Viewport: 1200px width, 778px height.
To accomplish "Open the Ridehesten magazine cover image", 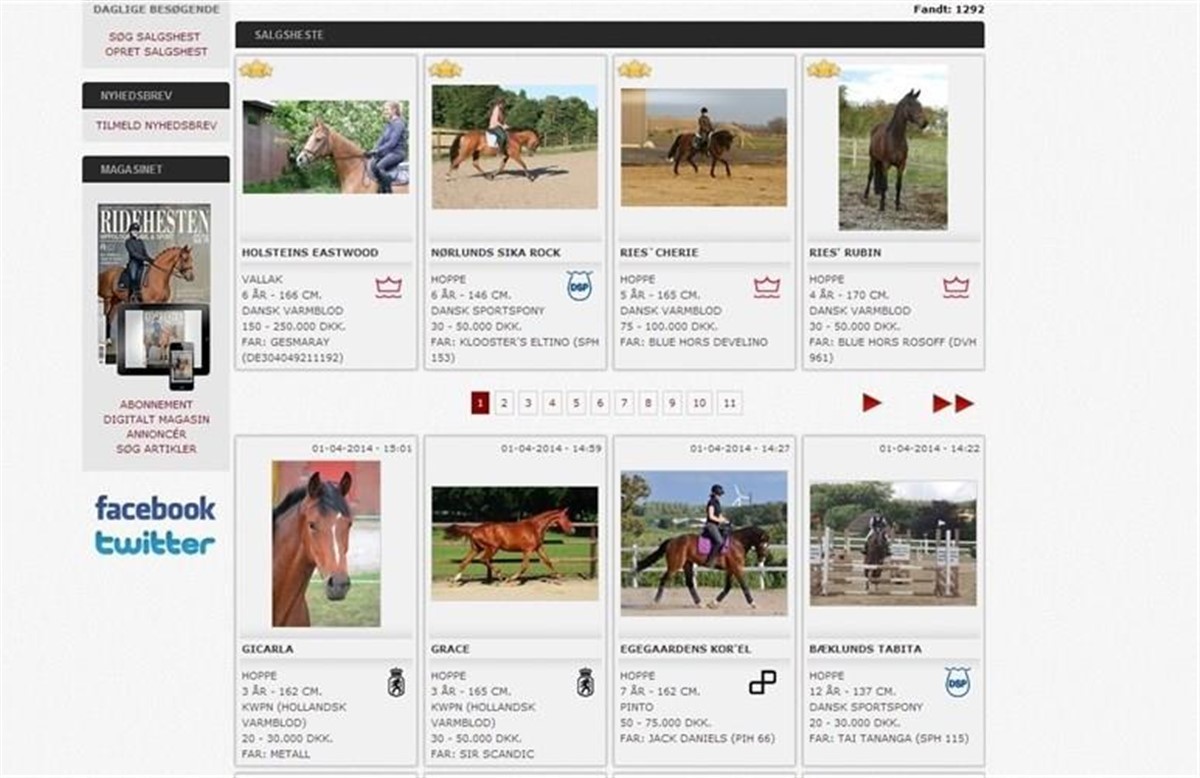I will click(154, 283).
